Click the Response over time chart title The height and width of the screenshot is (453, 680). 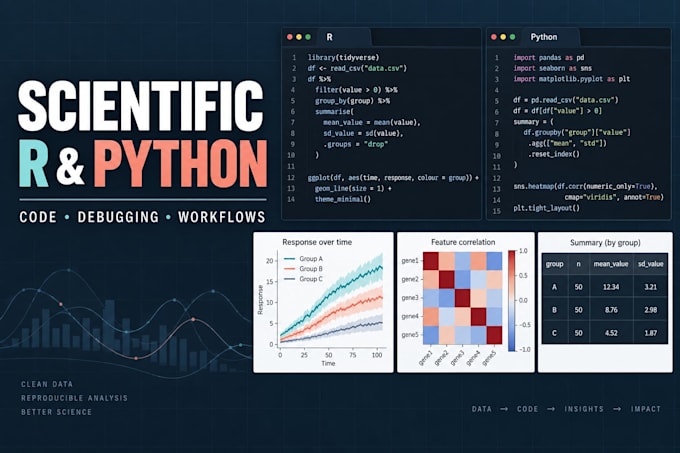click(x=317, y=242)
